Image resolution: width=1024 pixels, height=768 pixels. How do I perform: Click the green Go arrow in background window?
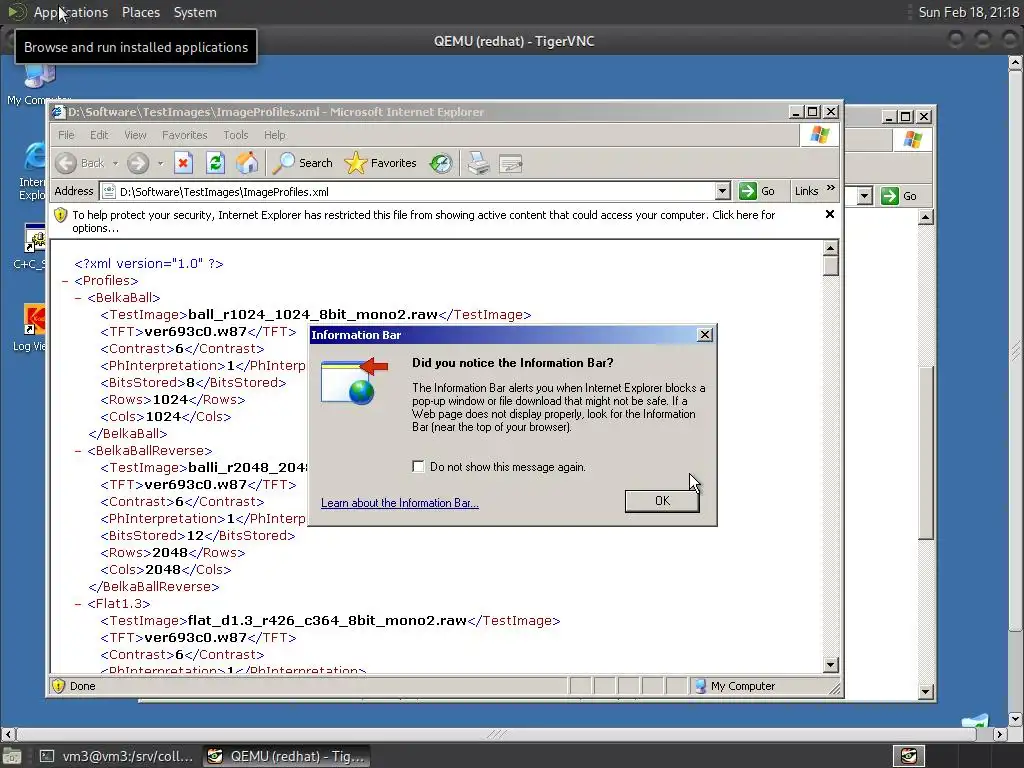(x=889, y=195)
